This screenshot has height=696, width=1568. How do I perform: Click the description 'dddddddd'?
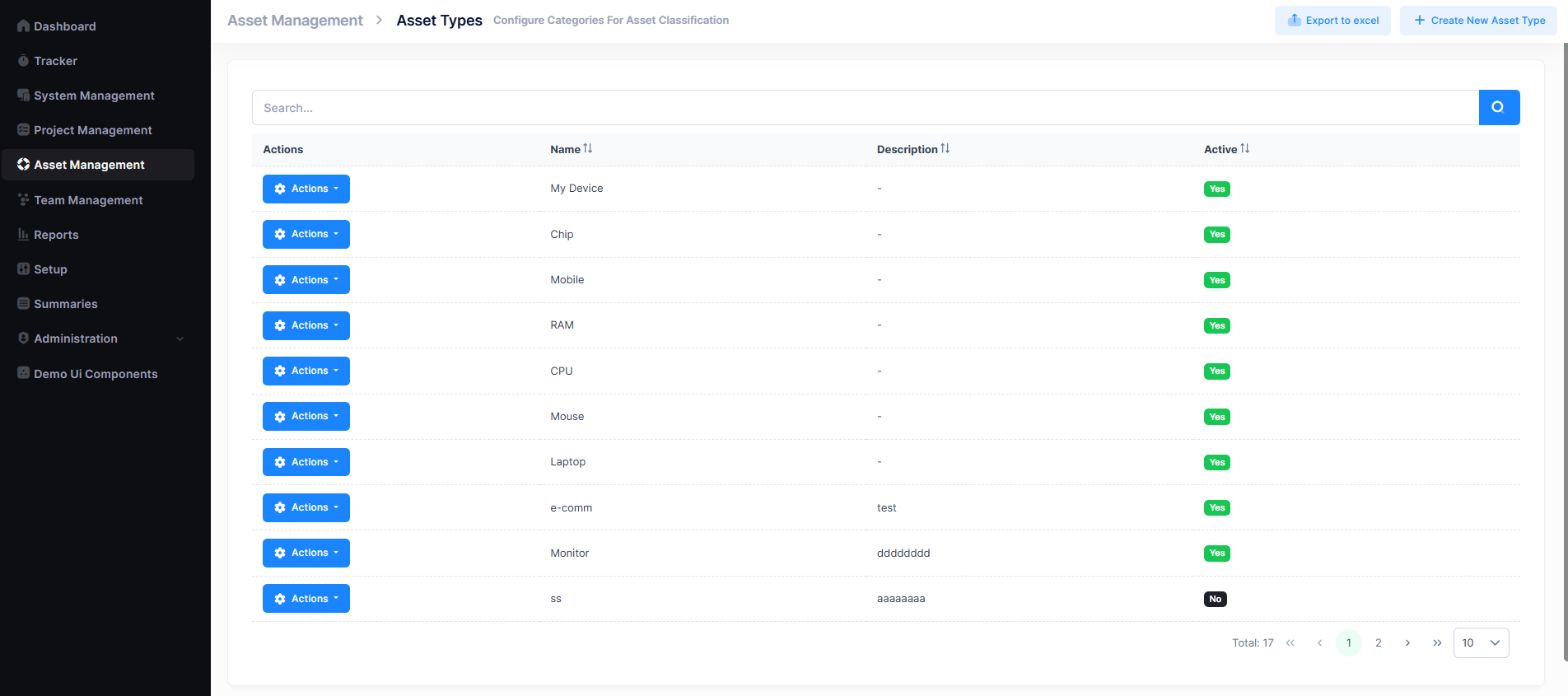[x=903, y=554]
